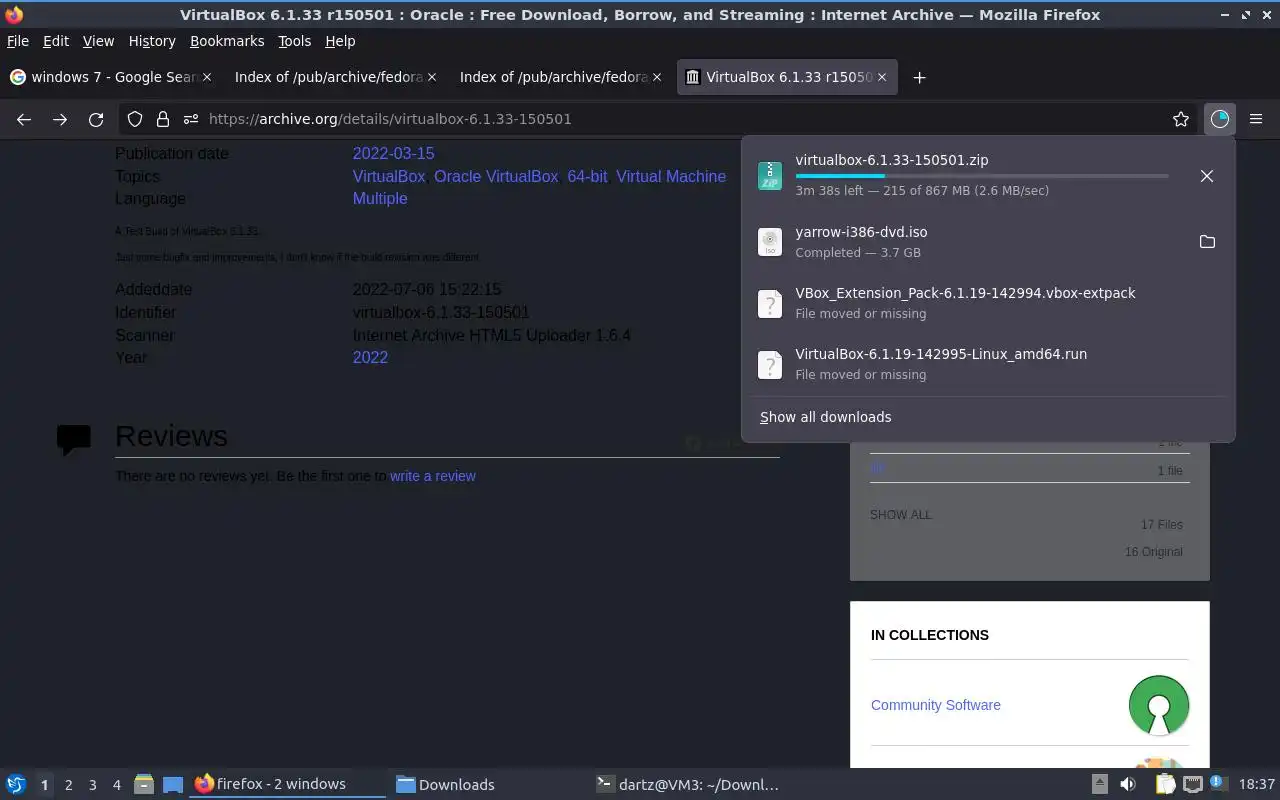Click the volume speaker tray icon
This screenshot has width=1280, height=800.
pos(1128,784)
